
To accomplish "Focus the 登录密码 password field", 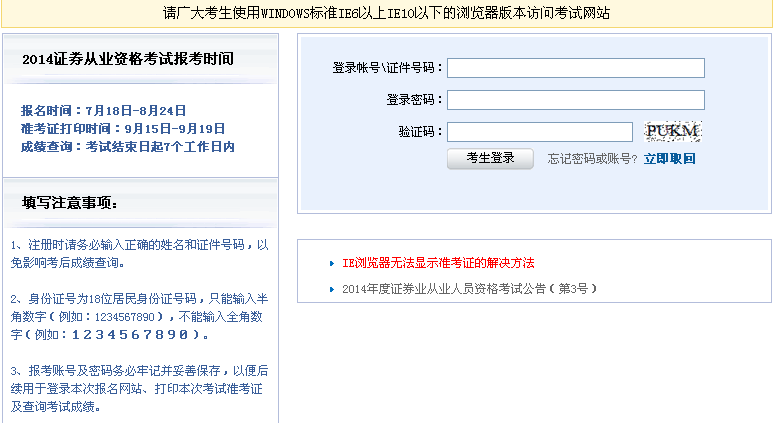I will coord(576,100).
